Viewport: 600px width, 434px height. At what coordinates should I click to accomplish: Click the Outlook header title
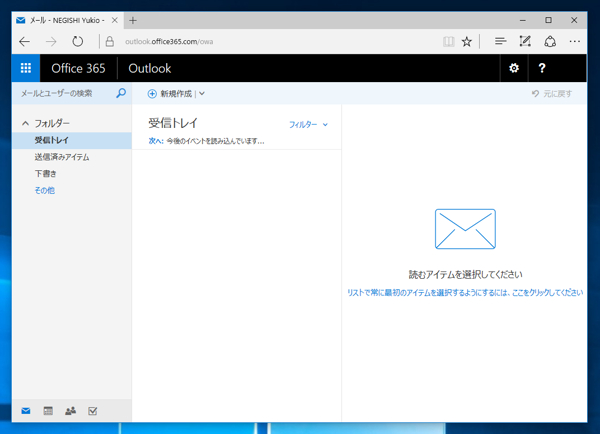tap(150, 68)
